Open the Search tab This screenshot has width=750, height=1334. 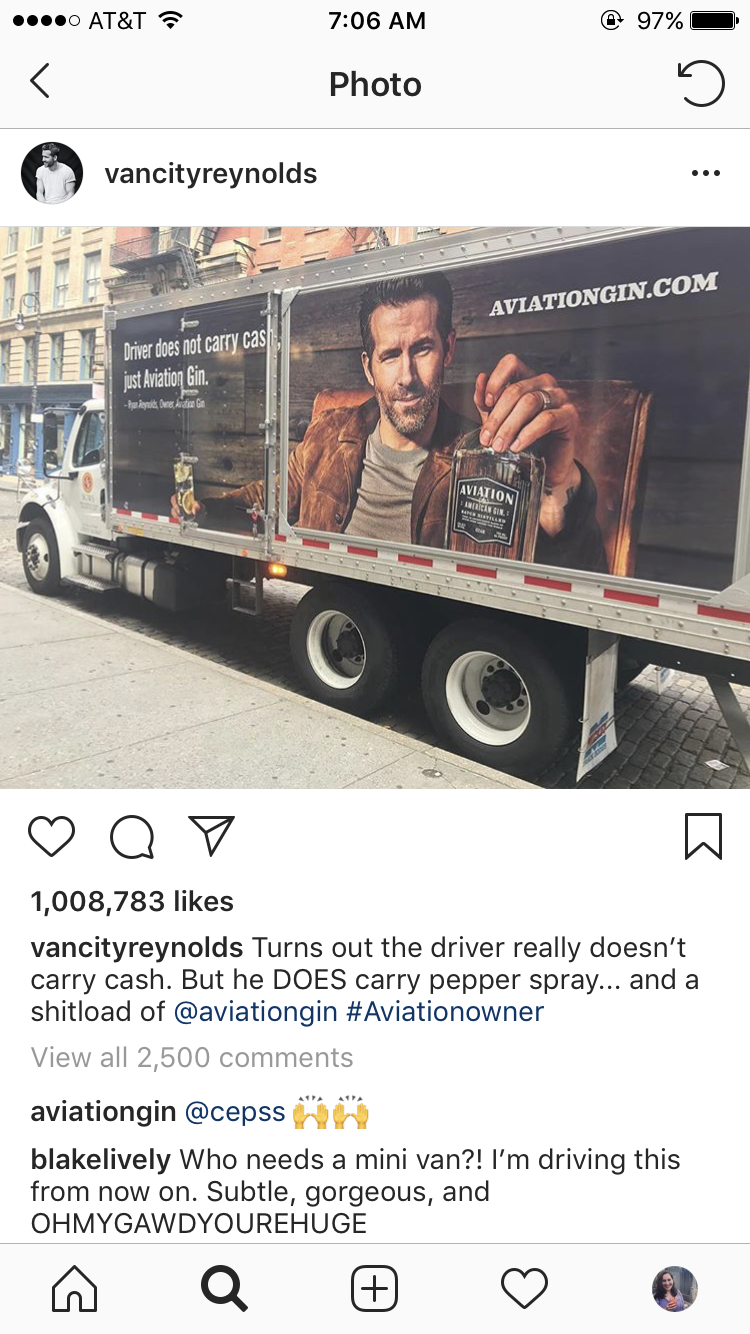225,1289
